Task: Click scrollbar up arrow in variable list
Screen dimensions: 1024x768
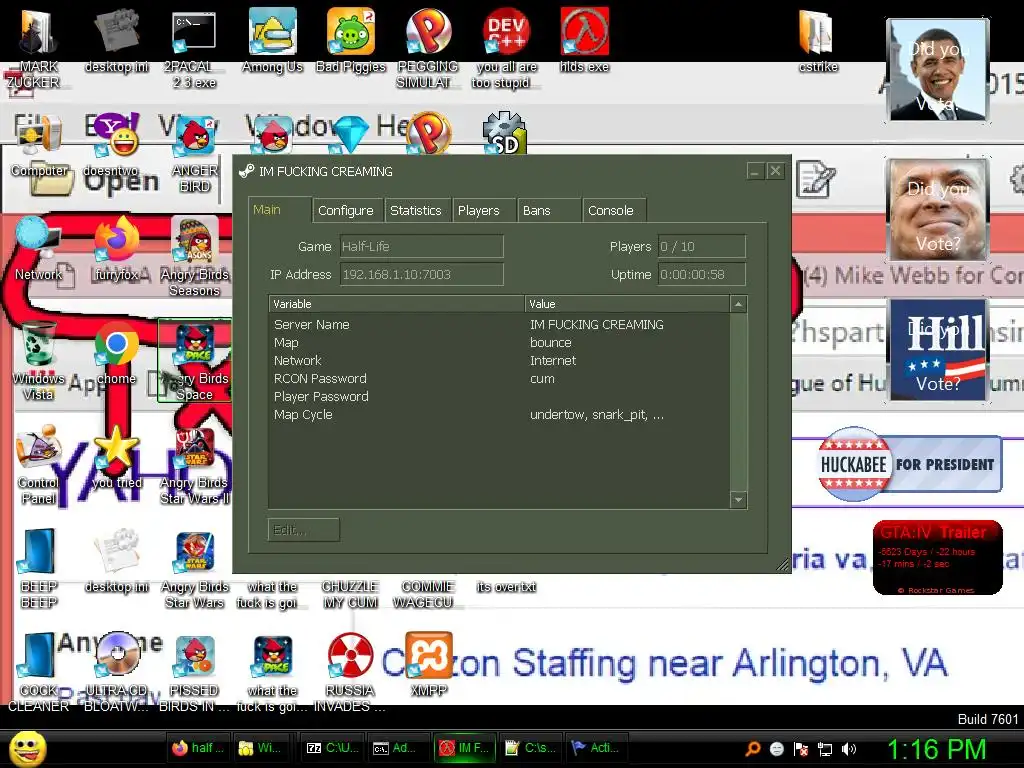Action: coord(738,304)
